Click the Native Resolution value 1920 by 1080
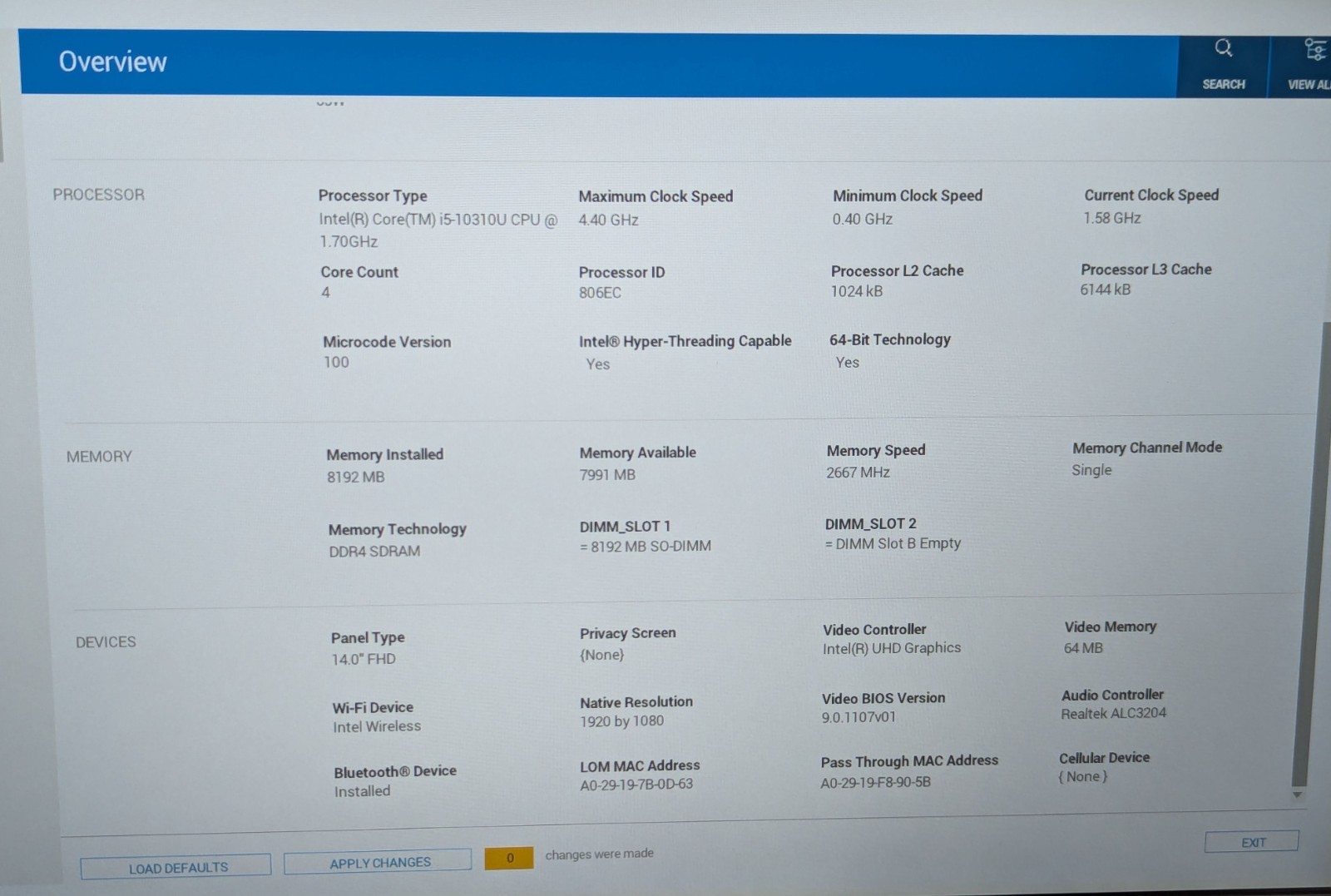Image resolution: width=1331 pixels, height=896 pixels. pos(621,721)
